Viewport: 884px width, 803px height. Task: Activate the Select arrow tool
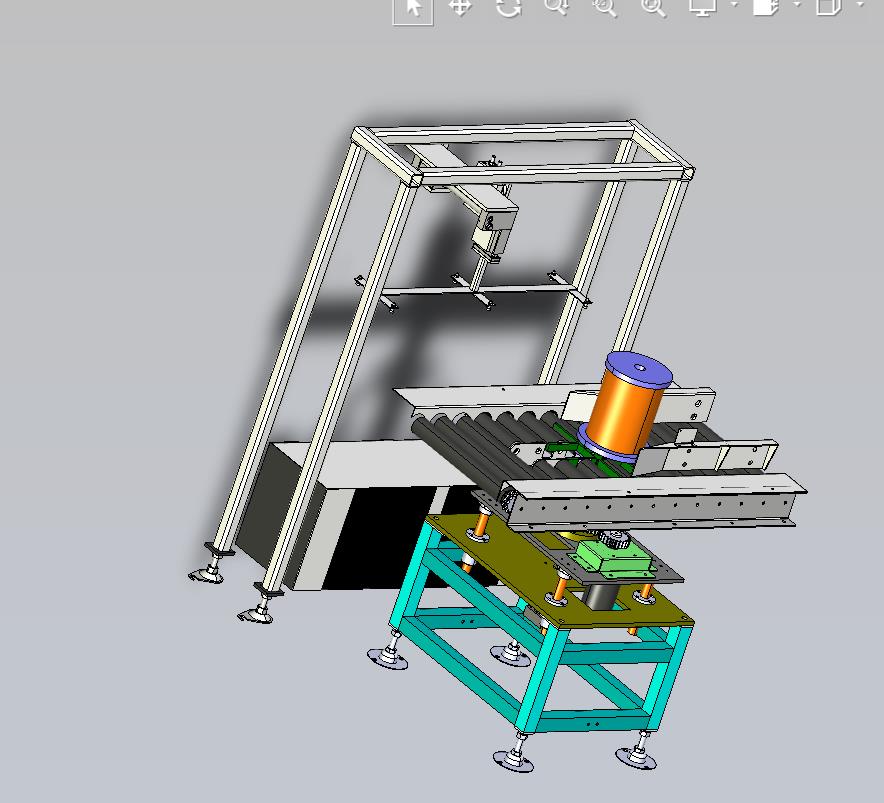pyautogui.click(x=413, y=10)
